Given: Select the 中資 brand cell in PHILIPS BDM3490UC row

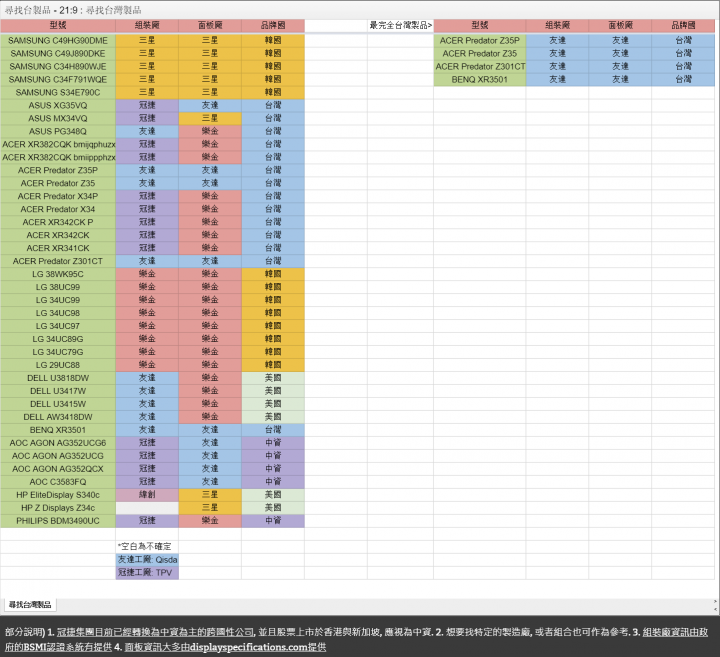Looking at the screenshot, I should pos(273,521).
